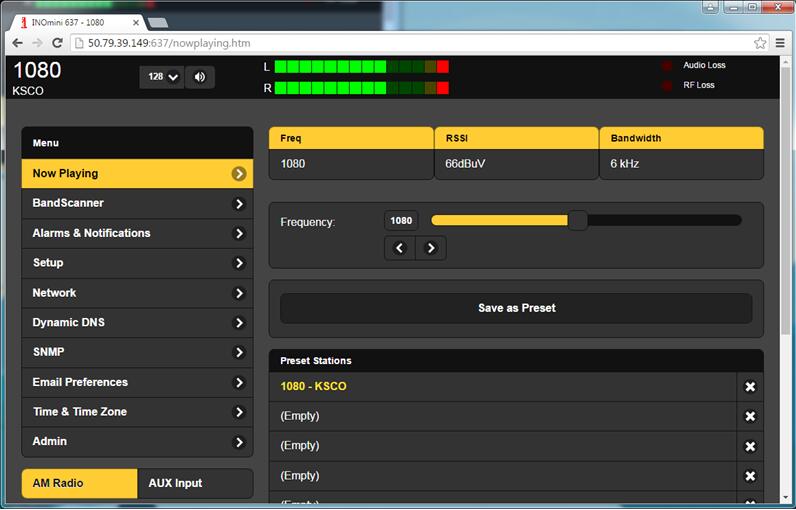Viewport: 796px width, 510px height.
Task: Click the frequency slider handle
Action: [577, 220]
